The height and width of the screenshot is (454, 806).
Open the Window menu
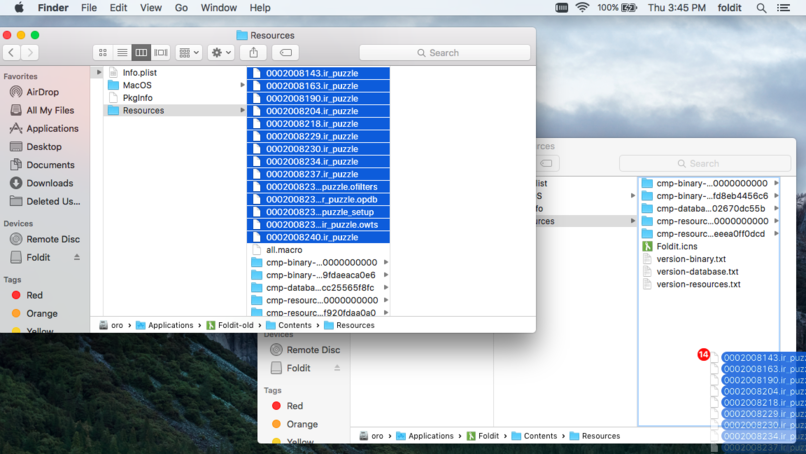click(x=218, y=8)
